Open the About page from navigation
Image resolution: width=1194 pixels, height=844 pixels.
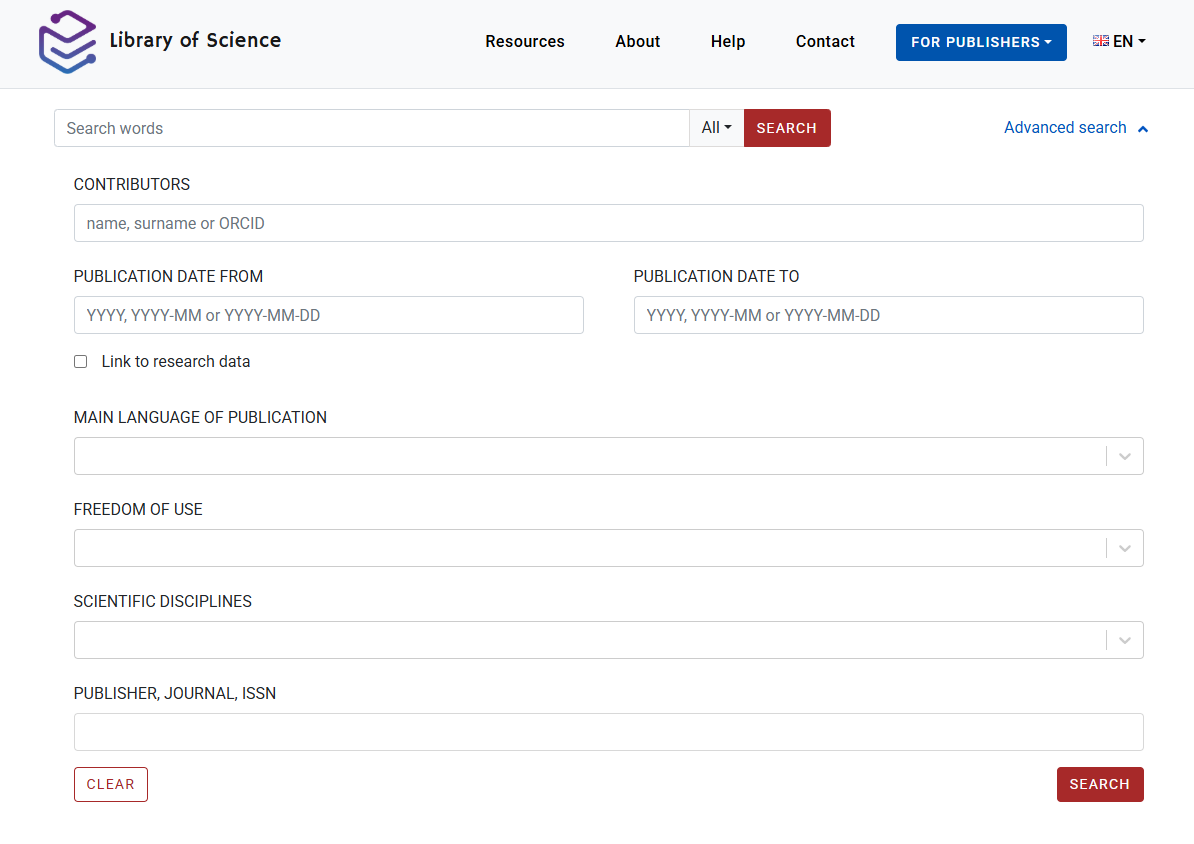637,42
